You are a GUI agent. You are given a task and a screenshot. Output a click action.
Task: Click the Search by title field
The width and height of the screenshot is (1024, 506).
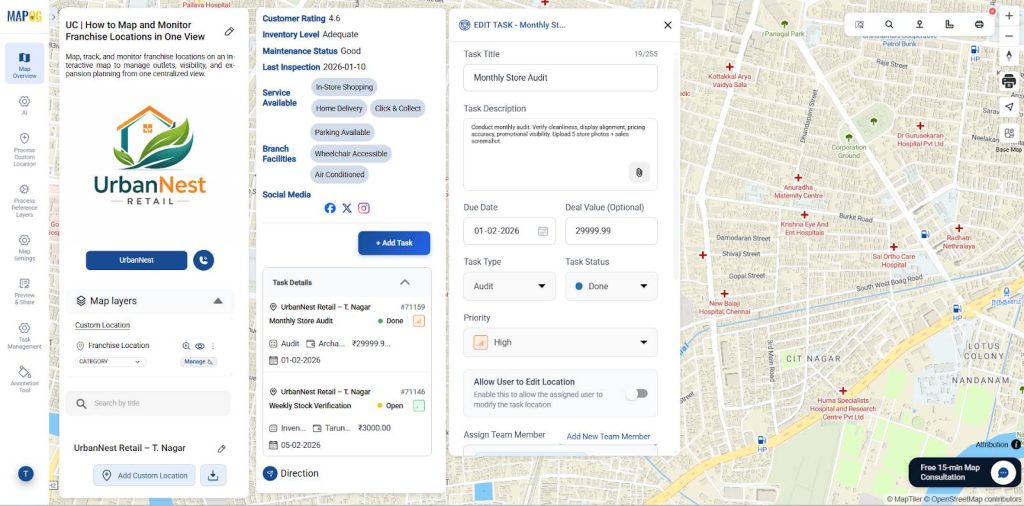pyautogui.click(x=148, y=403)
